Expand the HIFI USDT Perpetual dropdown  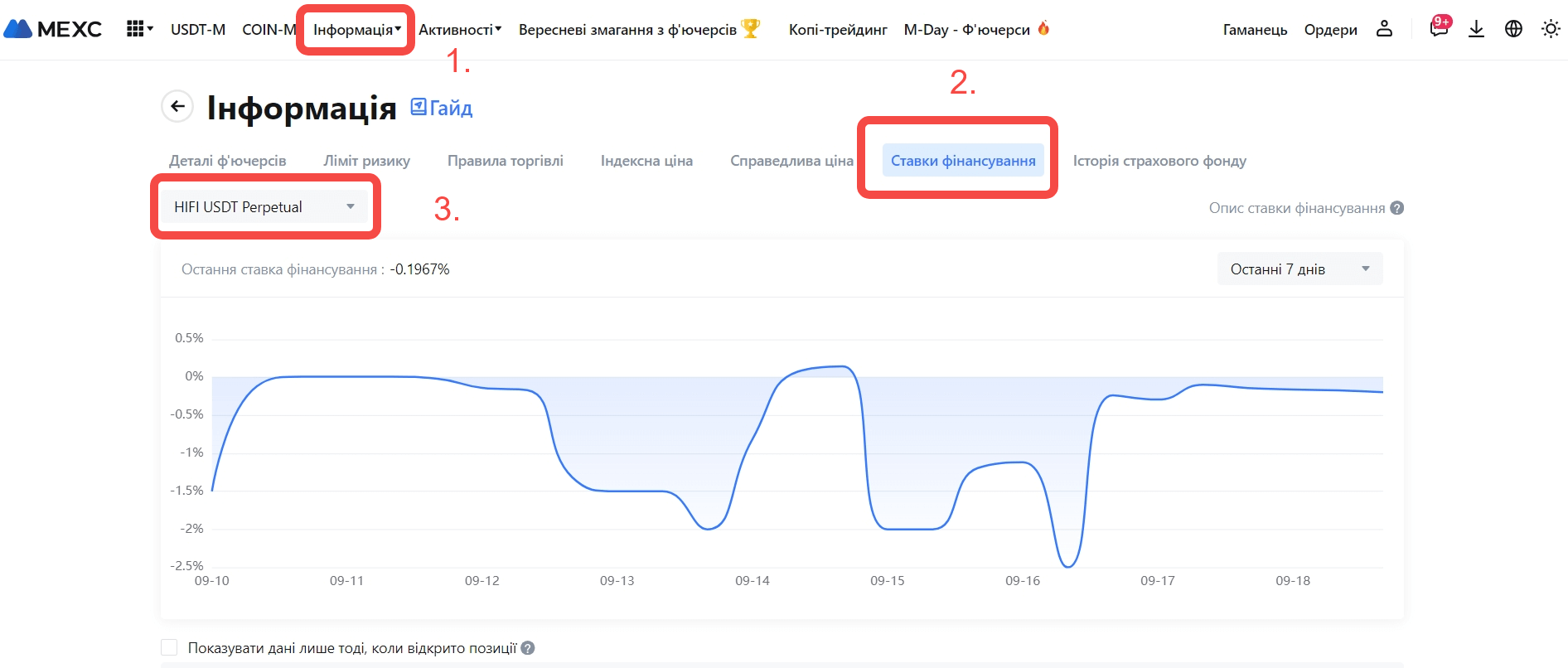(x=264, y=207)
